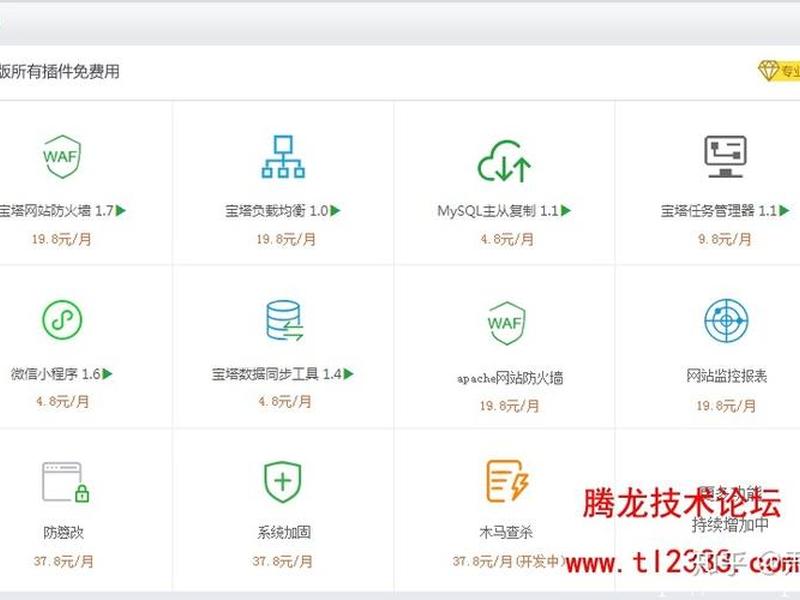The image size is (800, 600).
Task: Click the apache网站防火墙 price 19.8元/月
Action: point(509,406)
